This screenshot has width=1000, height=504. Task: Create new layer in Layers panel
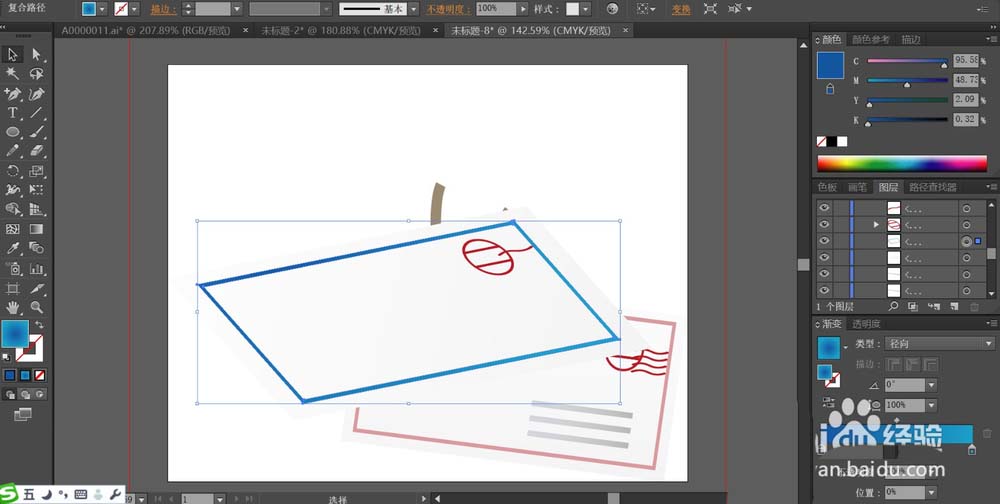coord(954,307)
